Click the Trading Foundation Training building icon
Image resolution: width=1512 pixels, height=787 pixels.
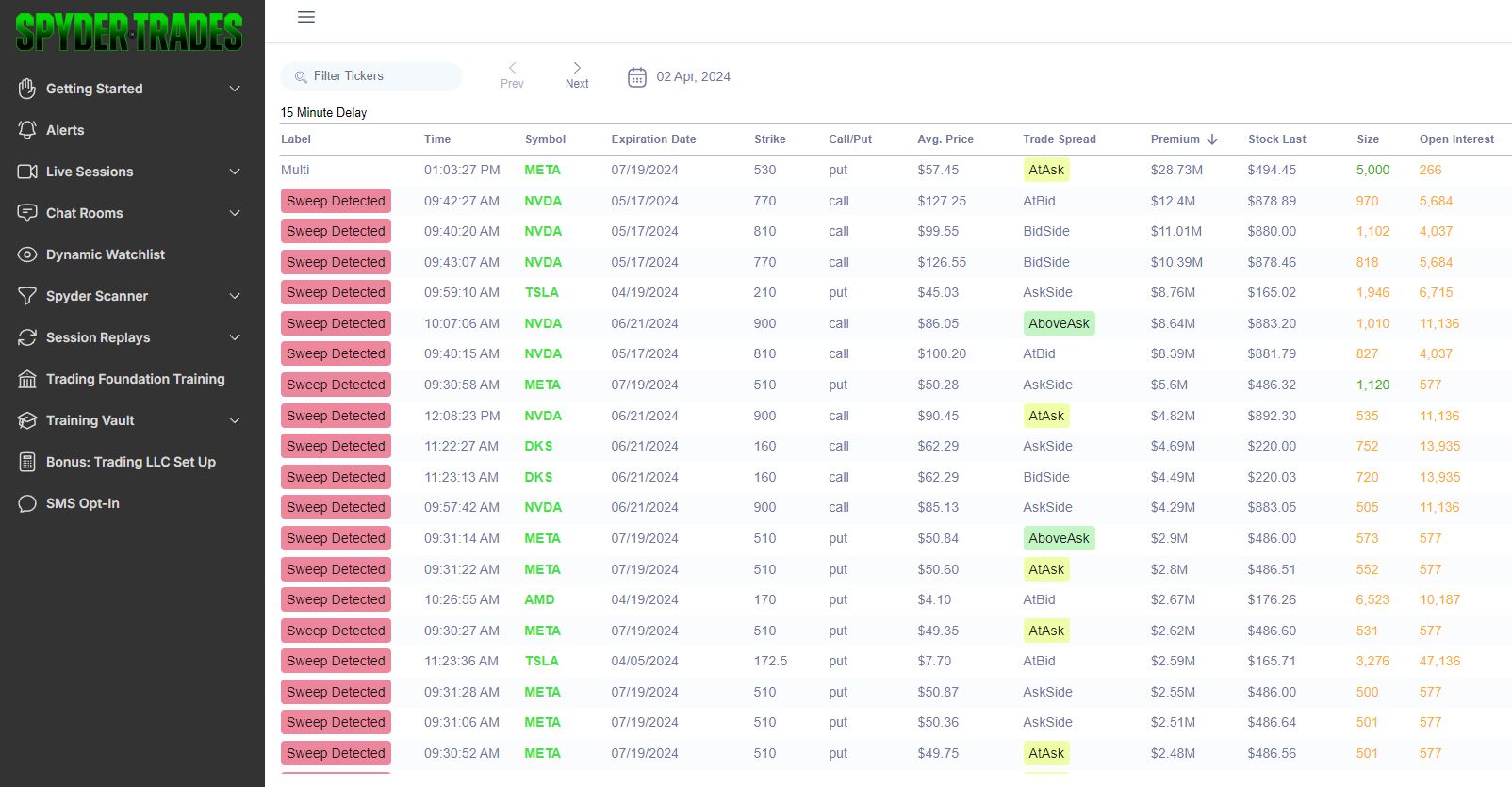coord(27,379)
